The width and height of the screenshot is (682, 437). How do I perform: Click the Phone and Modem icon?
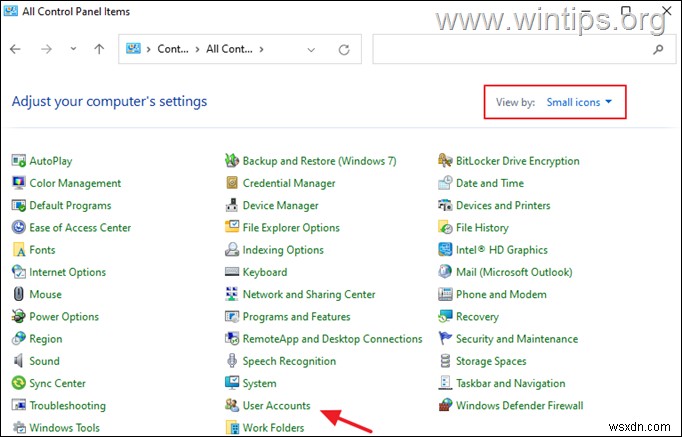445,294
